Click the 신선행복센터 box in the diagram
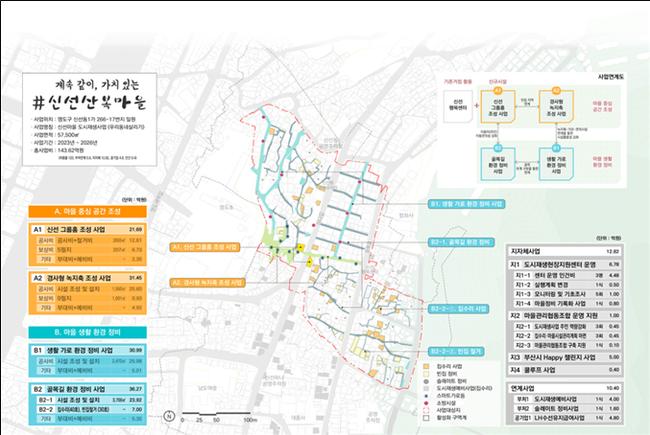The image size is (650, 435). click(455, 107)
